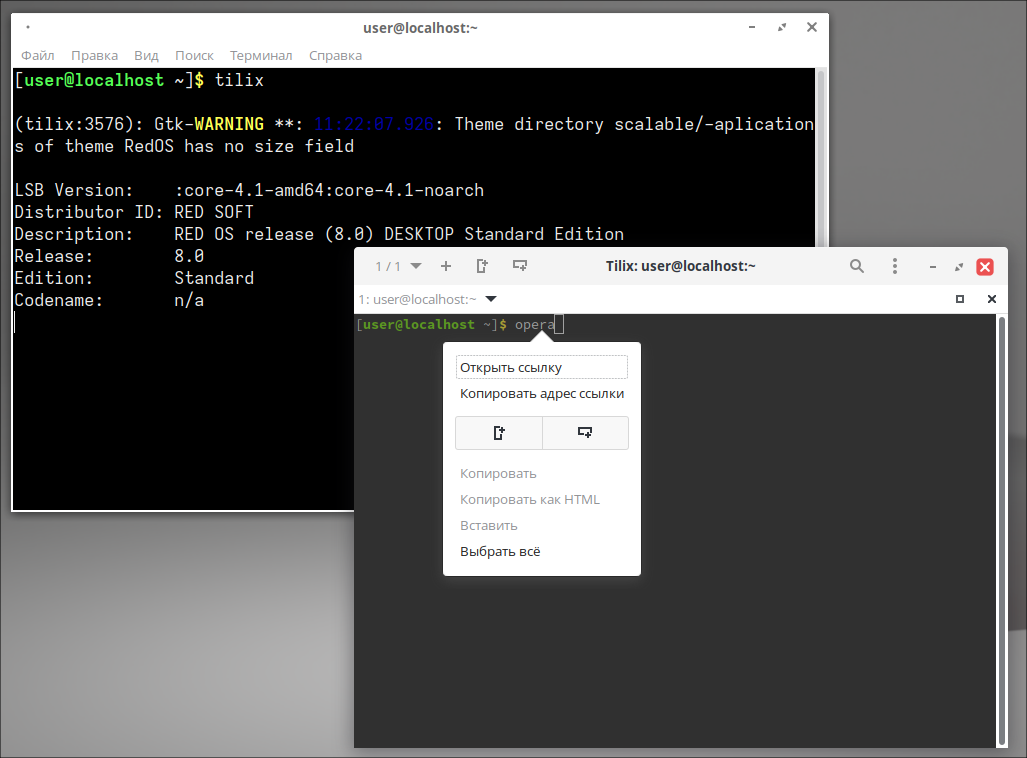1027x758 pixels.
Task: Minimize the Tilix window
Action: pos(933,267)
